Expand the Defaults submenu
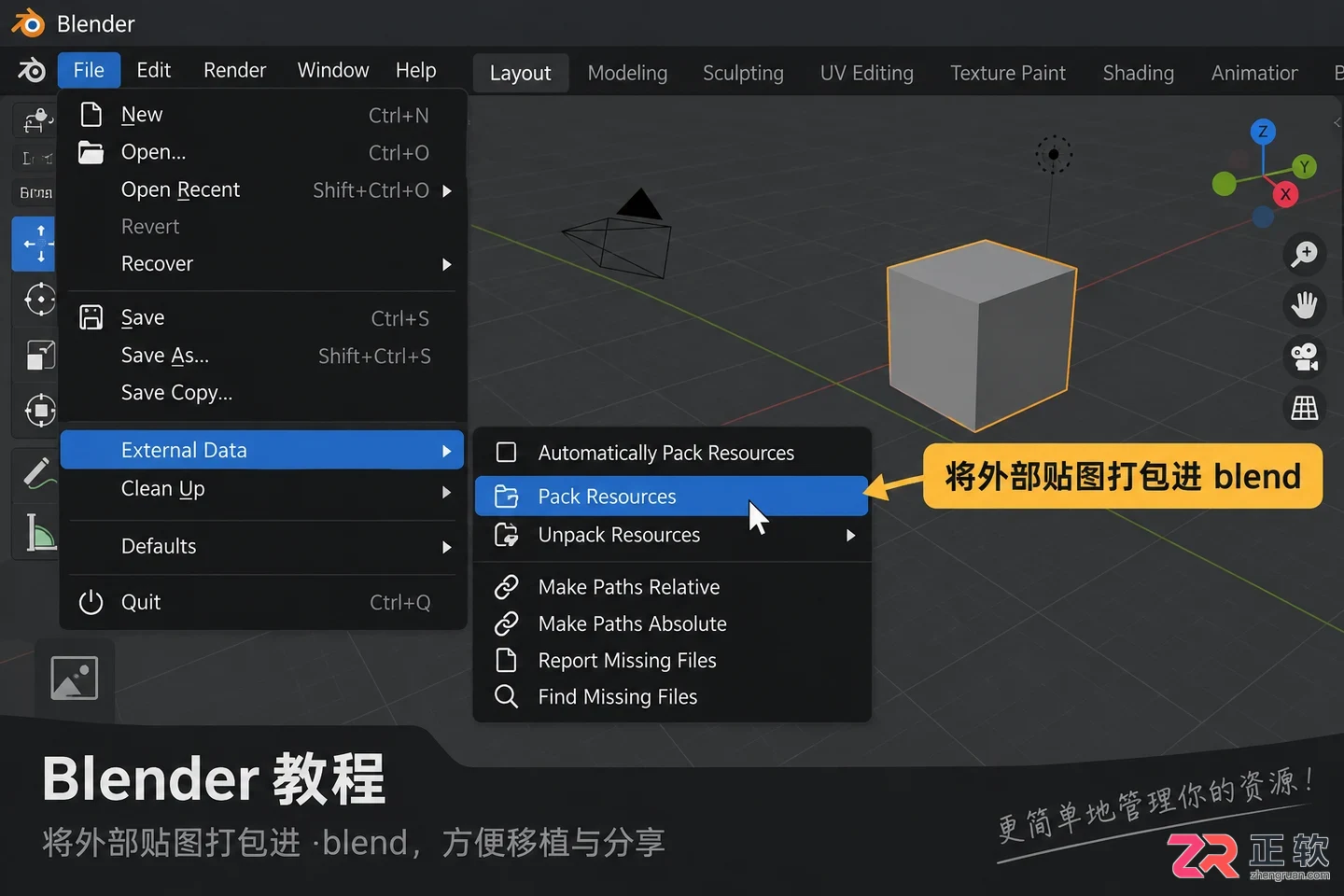The image size is (1344, 896). tap(263, 547)
